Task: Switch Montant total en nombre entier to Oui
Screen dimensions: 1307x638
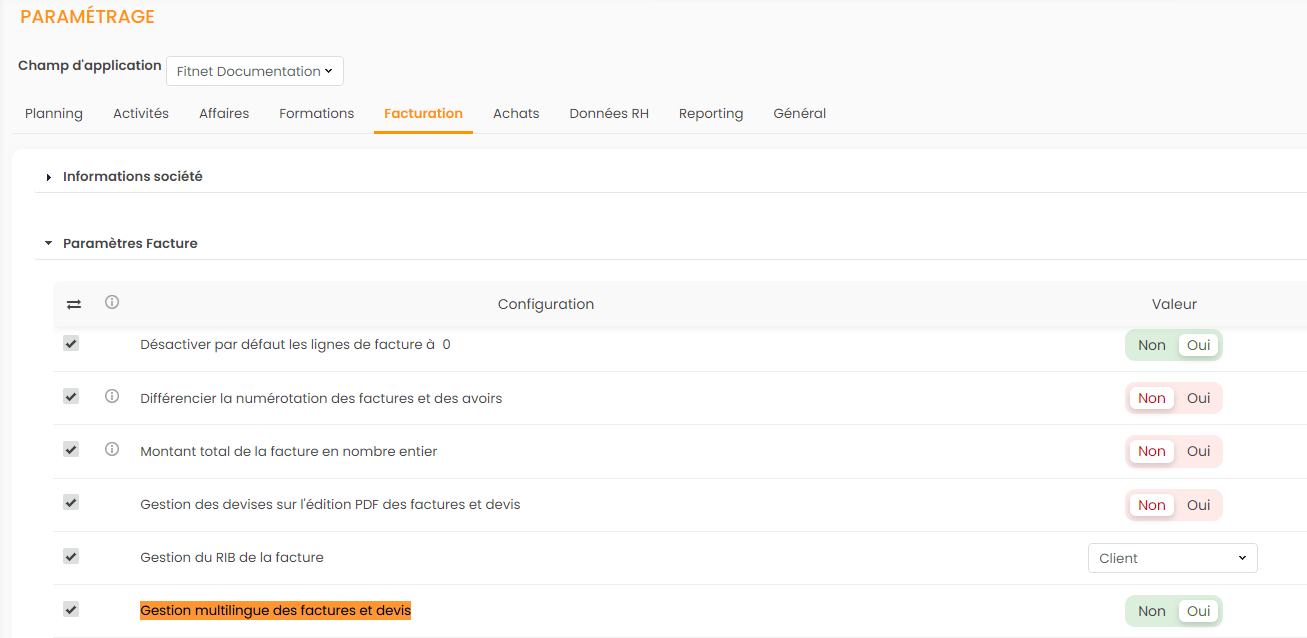Action: [1198, 451]
